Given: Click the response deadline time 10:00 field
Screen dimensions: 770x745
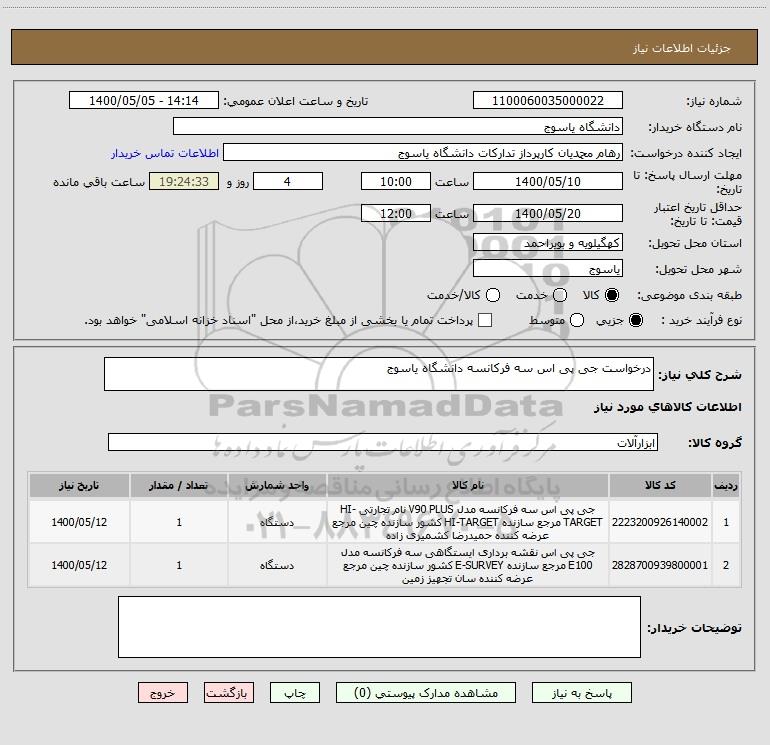Looking at the screenshot, I should 396,181.
